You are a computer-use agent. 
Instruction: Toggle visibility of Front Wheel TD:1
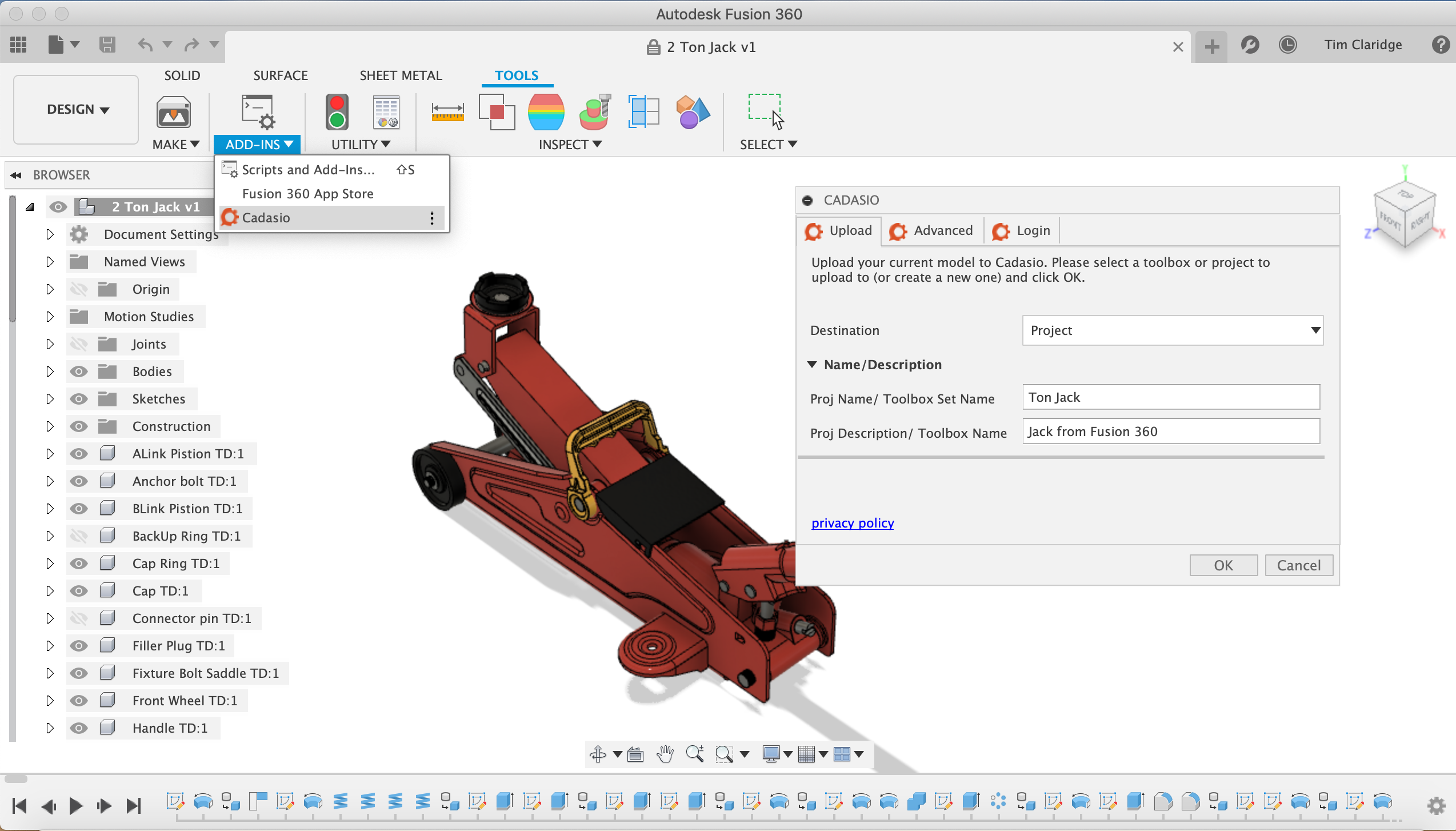[x=79, y=701]
